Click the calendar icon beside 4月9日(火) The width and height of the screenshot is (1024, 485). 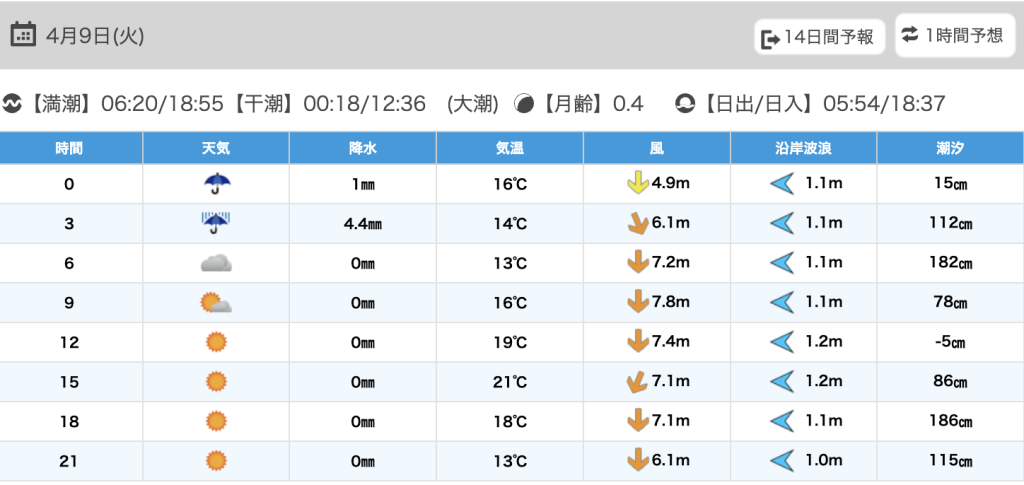click(24, 35)
